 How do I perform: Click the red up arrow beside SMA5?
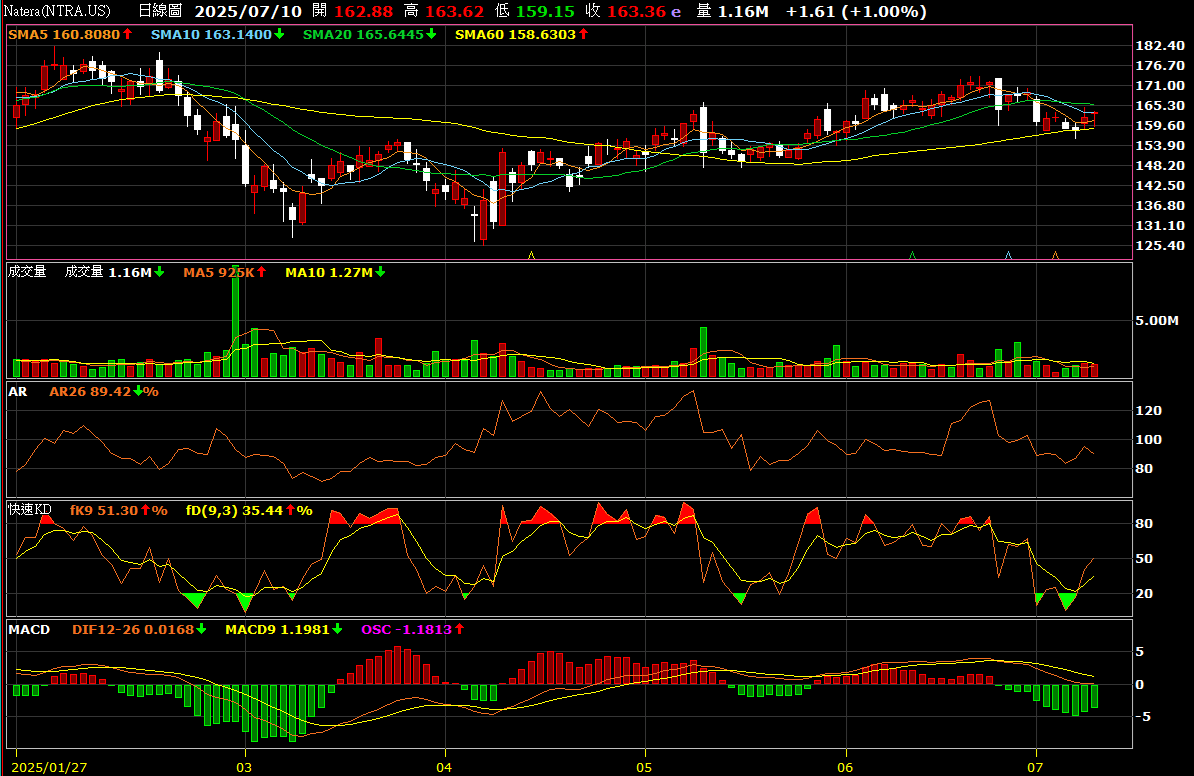[x=127, y=34]
